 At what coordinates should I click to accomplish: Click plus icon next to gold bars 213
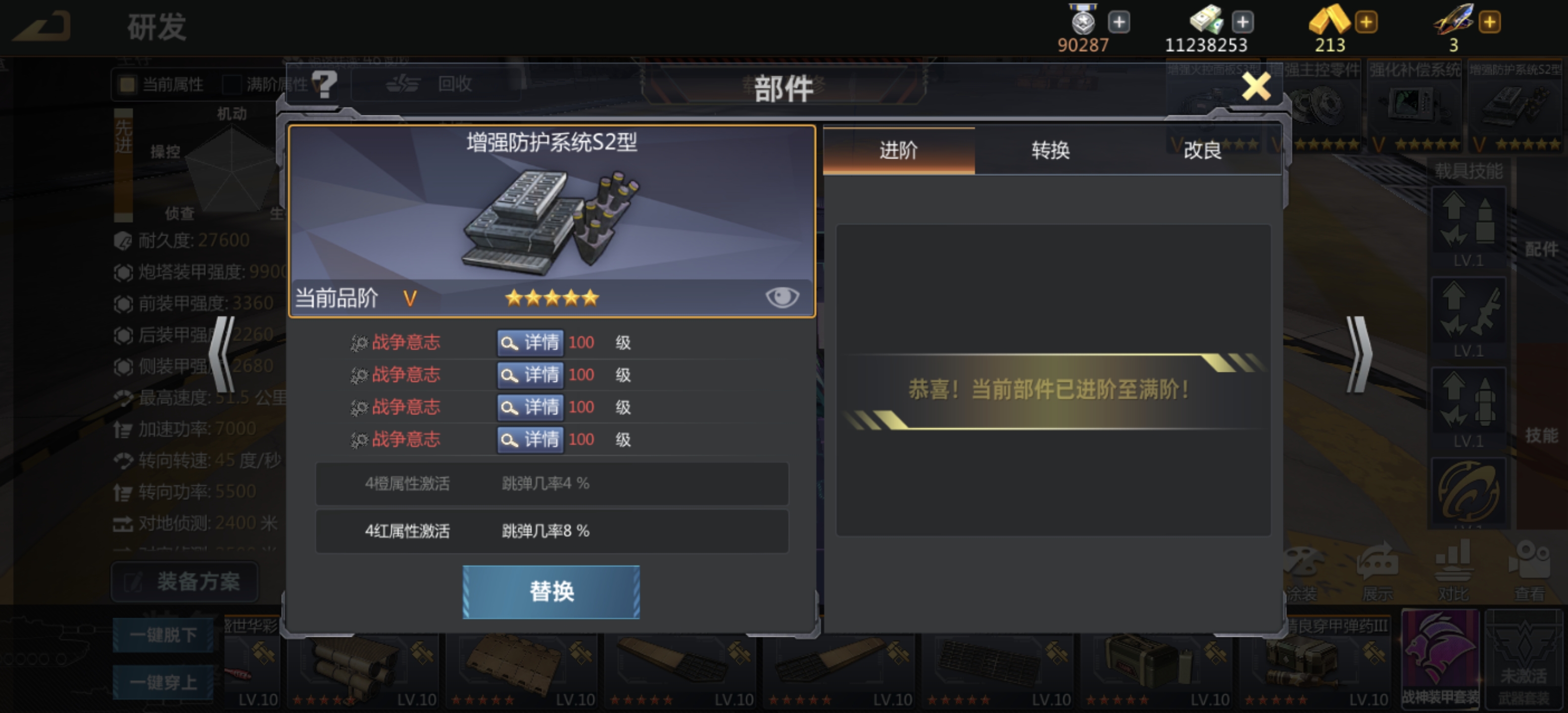pos(1366,22)
